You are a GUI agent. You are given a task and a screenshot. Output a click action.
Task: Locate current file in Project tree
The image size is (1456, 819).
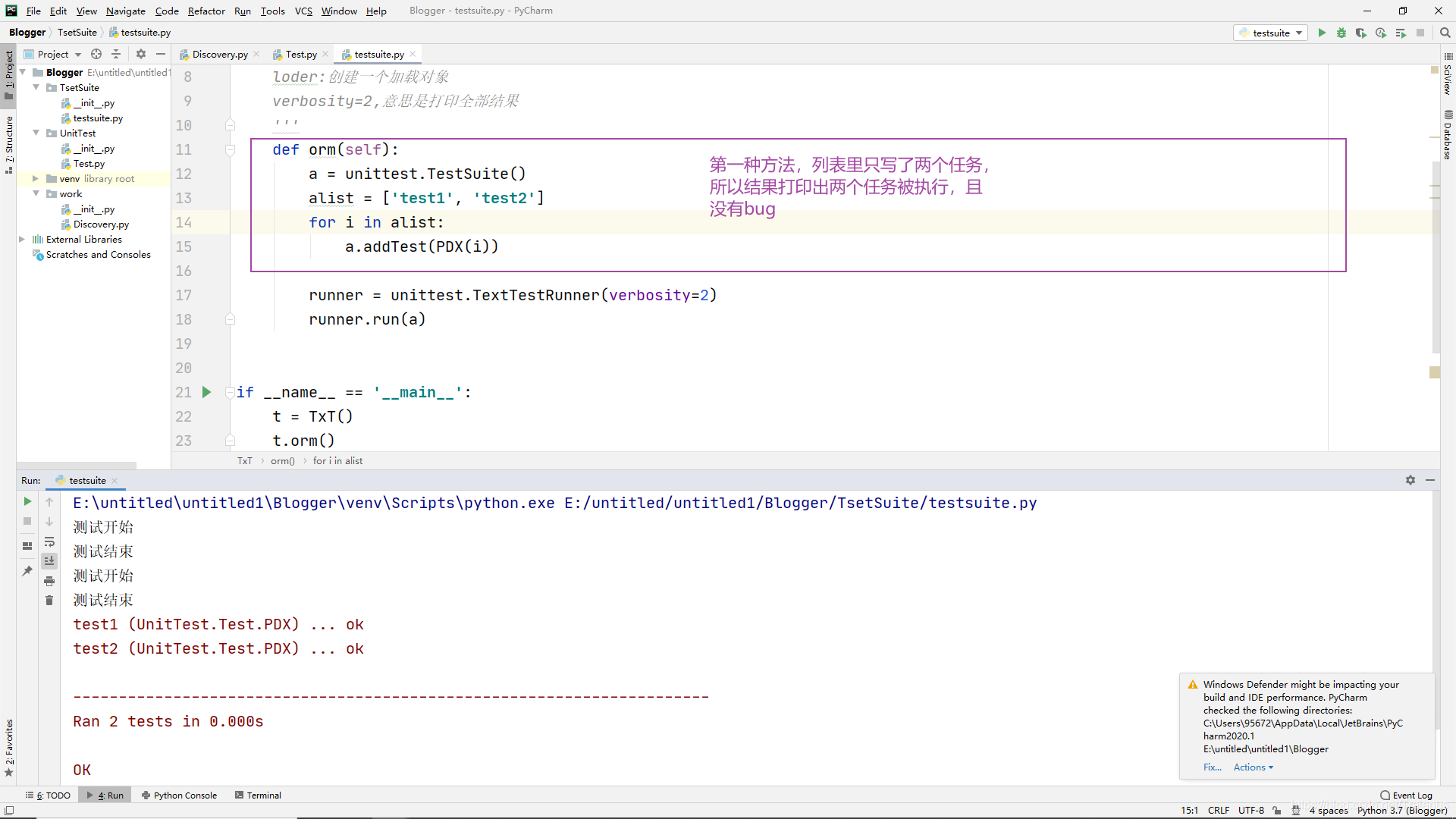96,54
